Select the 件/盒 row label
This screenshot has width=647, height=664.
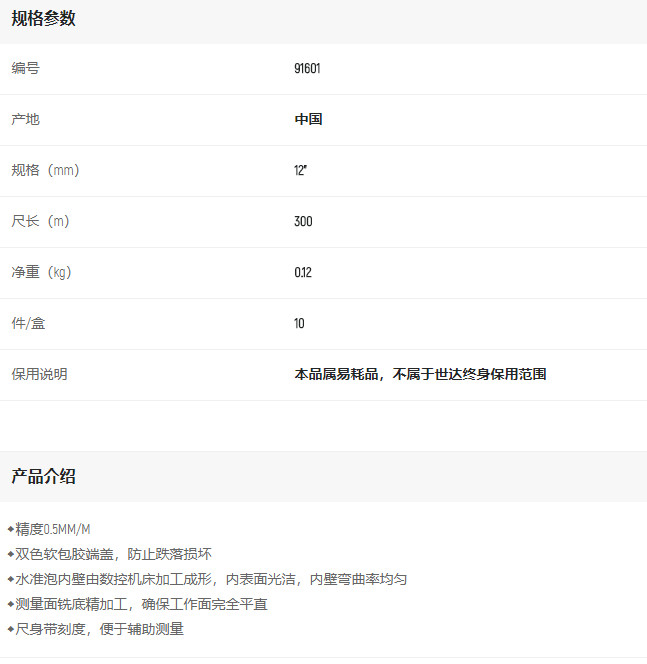coord(28,323)
